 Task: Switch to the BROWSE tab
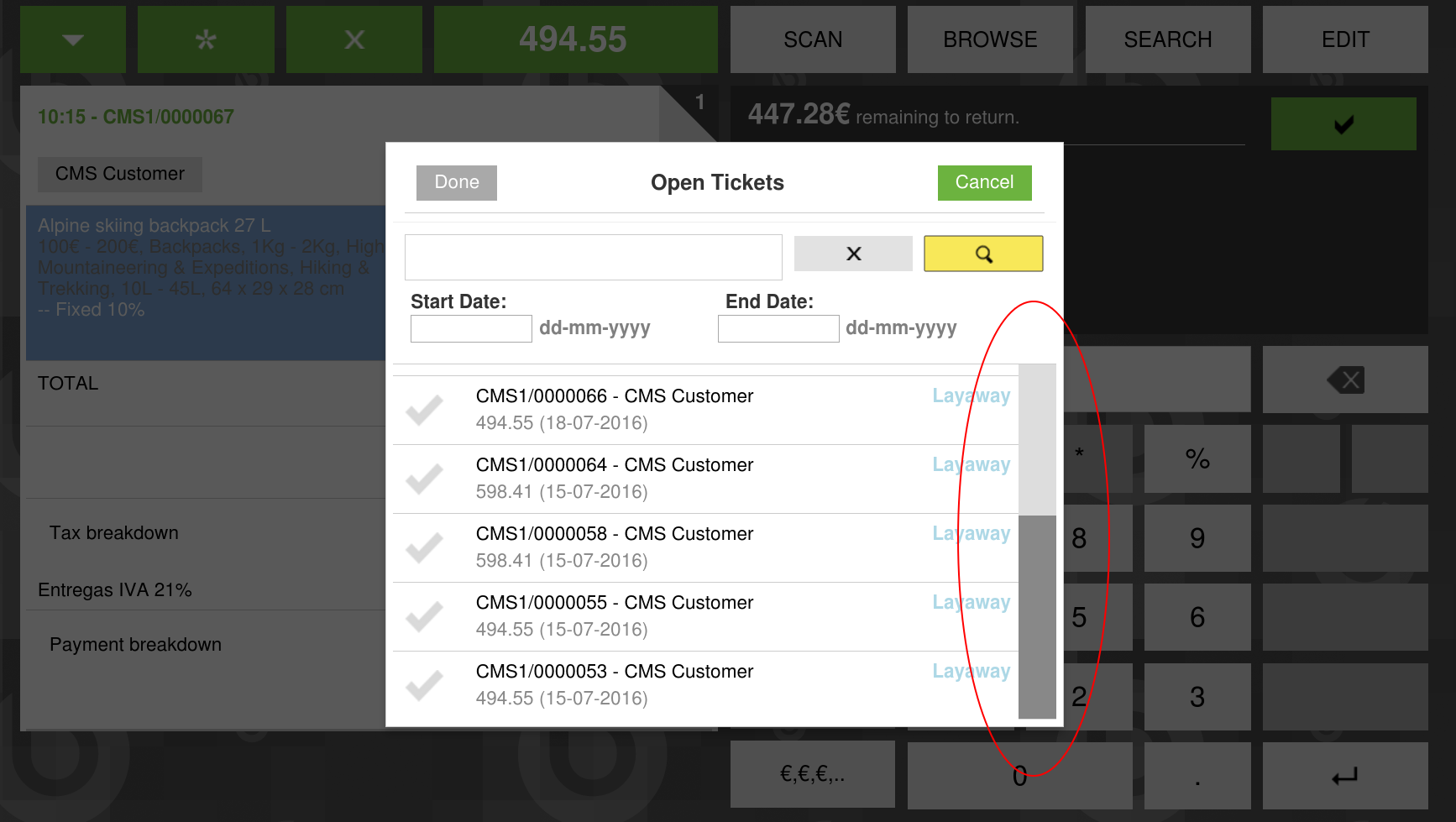989,39
